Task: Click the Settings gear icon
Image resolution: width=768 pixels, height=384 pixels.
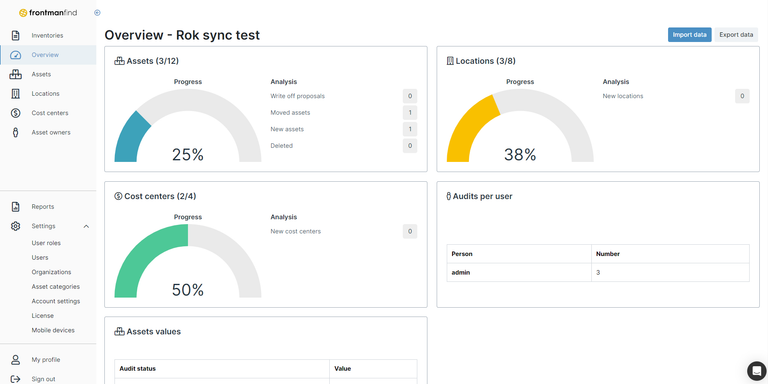Action: [x=16, y=226]
